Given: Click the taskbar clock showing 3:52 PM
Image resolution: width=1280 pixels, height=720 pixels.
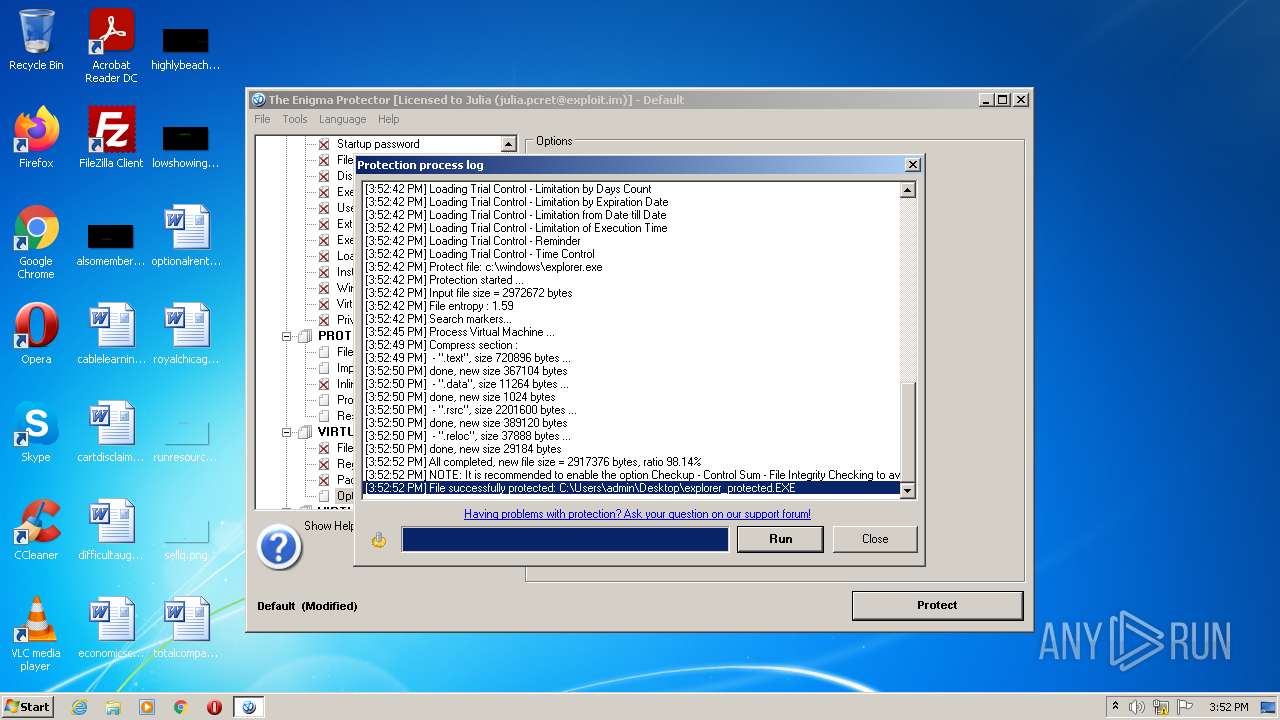Looking at the screenshot, I should tap(1228, 707).
